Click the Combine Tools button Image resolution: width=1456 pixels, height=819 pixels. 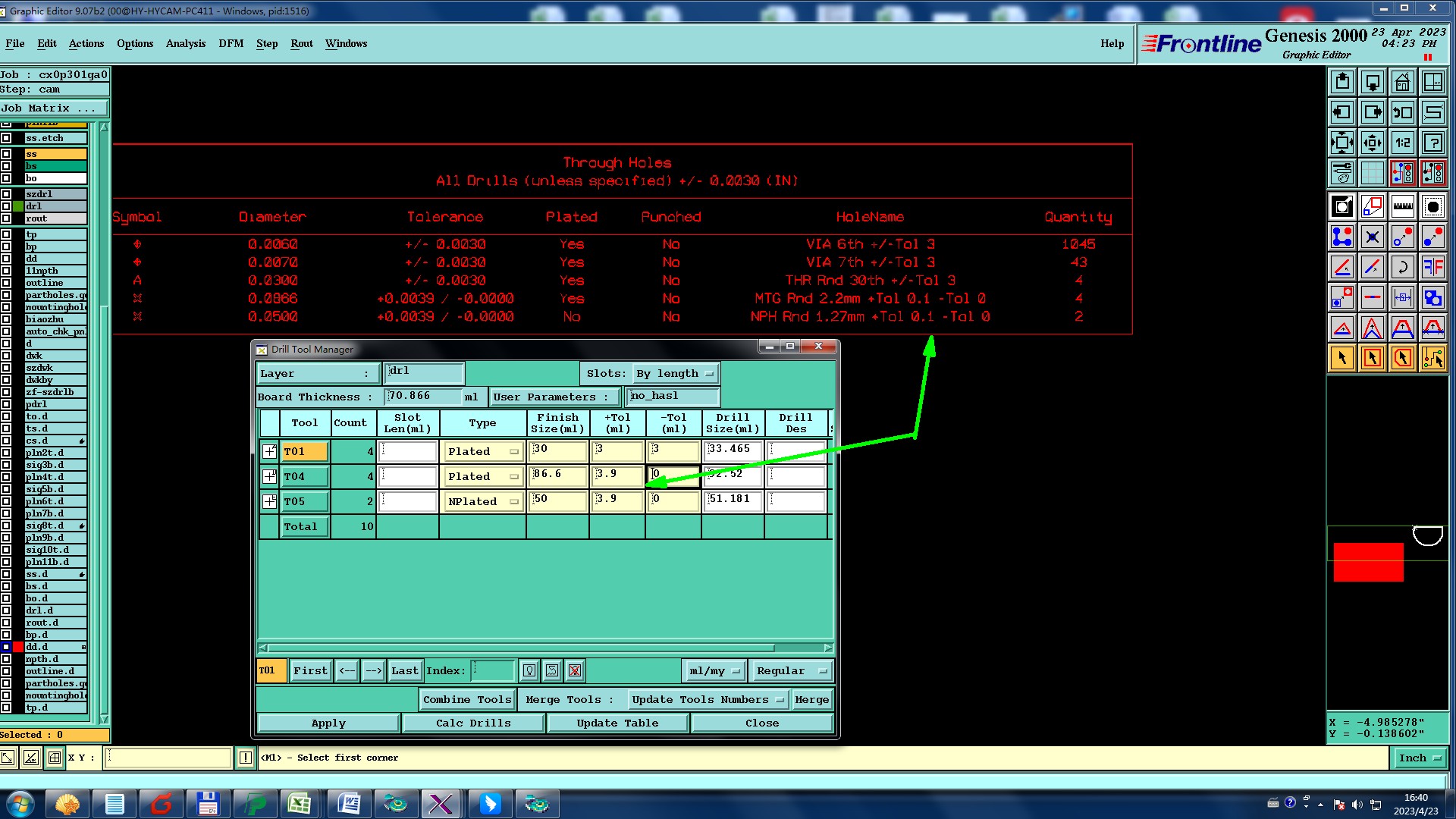(x=467, y=700)
